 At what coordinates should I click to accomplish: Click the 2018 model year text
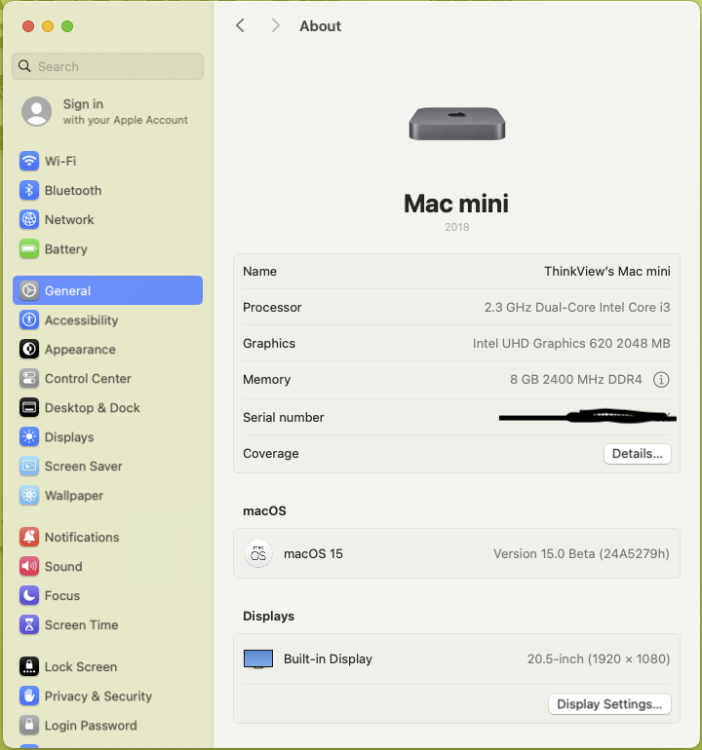click(x=457, y=227)
